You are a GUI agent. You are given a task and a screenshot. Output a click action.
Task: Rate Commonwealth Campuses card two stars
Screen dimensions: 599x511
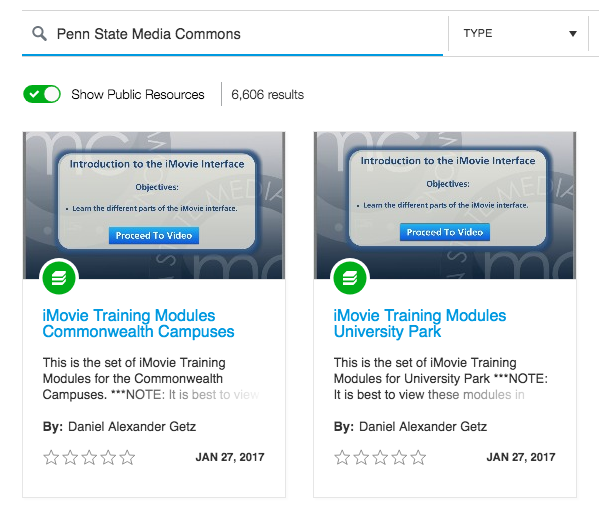[x=70, y=457]
